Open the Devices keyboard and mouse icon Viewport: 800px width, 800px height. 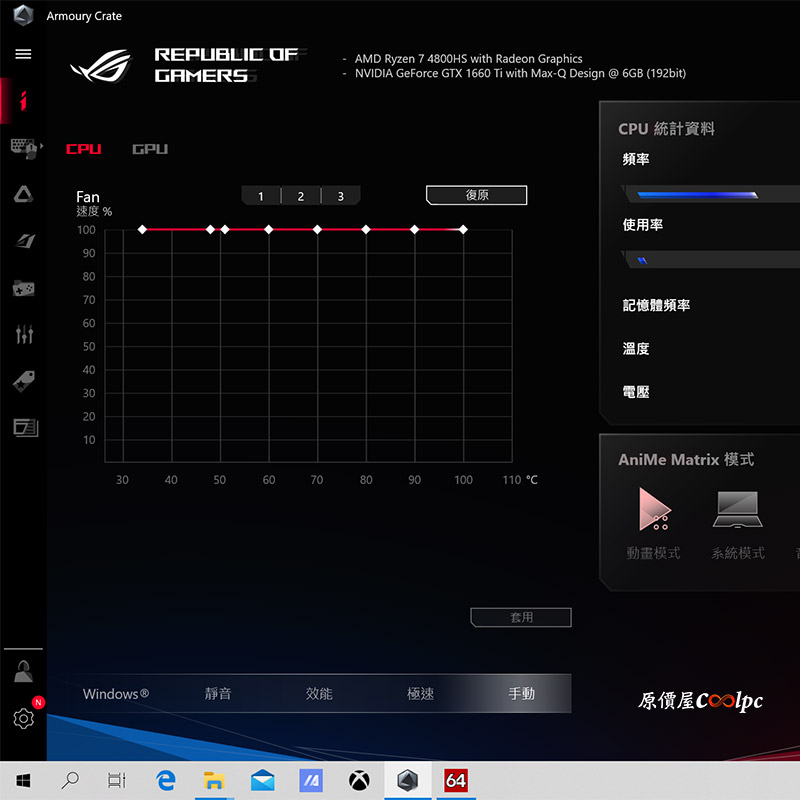point(24,148)
